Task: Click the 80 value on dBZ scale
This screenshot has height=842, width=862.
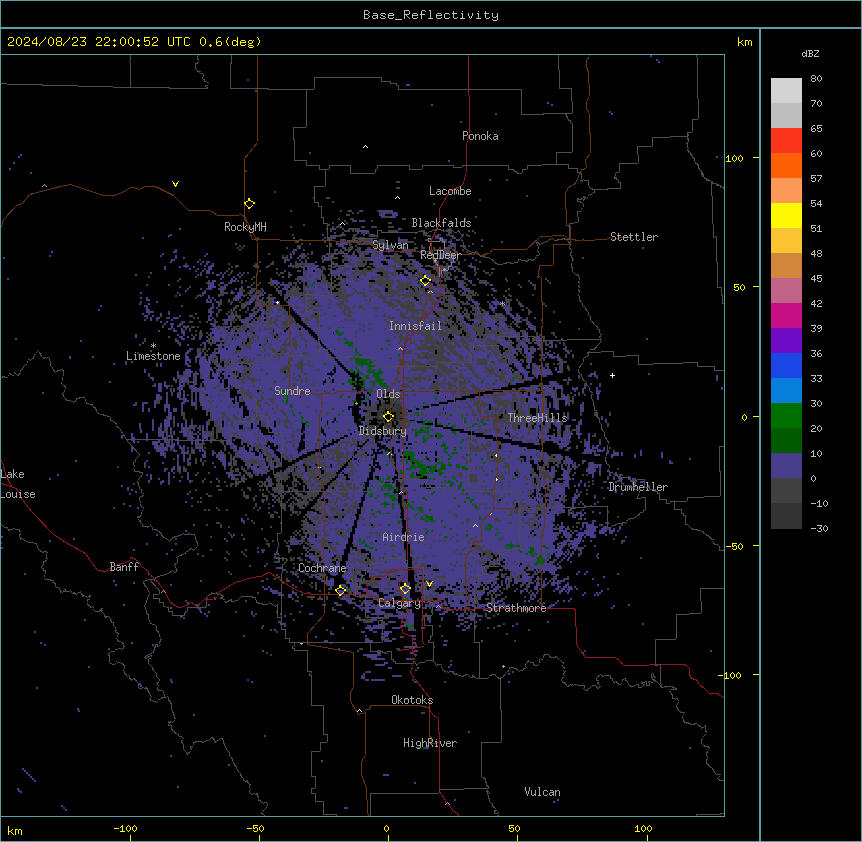Action: coord(816,79)
